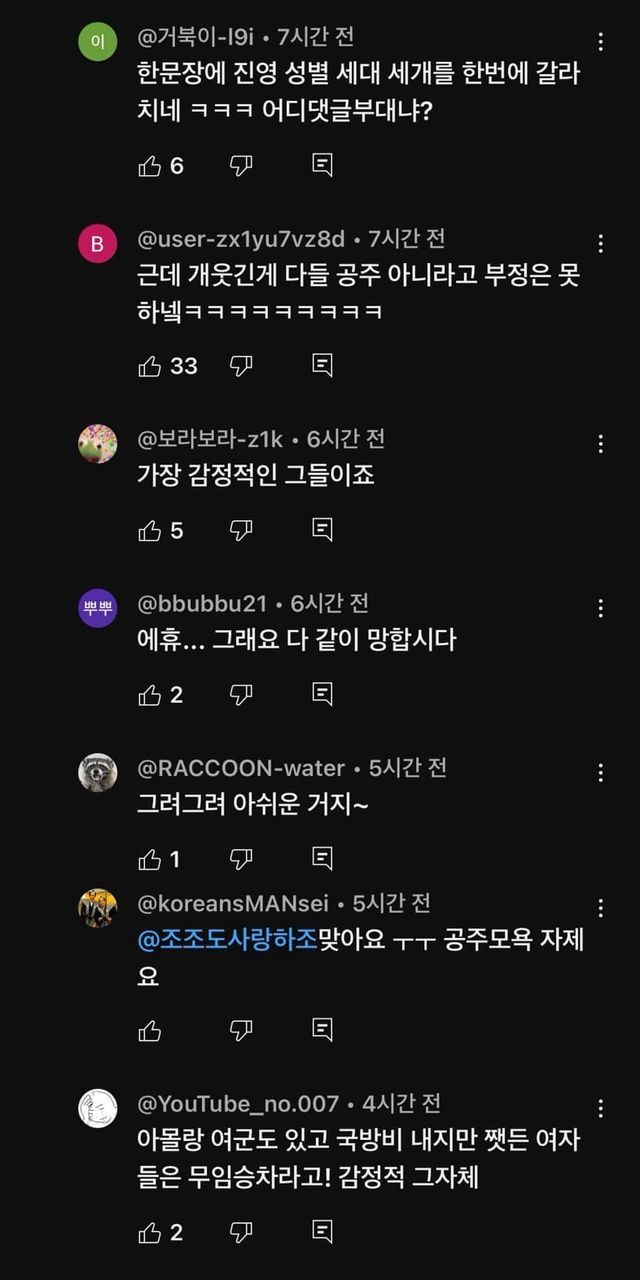The image size is (640, 1280).
Task: Dislike the comment by @user-zx1yu7vz8d
Action: [x=241, y=366]
